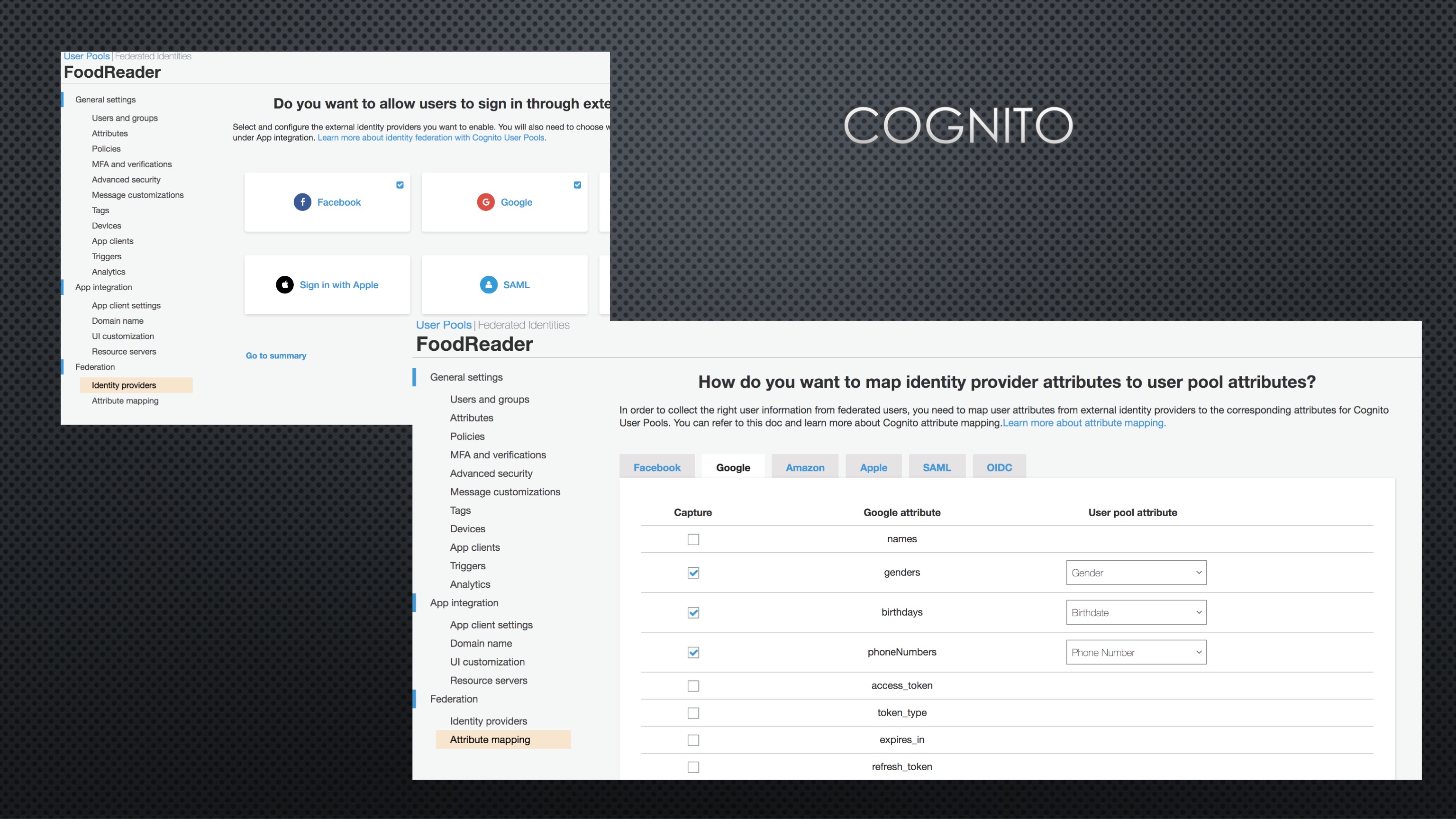
Task: Open Resource servers in front window
Action: [x=488, y=681]
